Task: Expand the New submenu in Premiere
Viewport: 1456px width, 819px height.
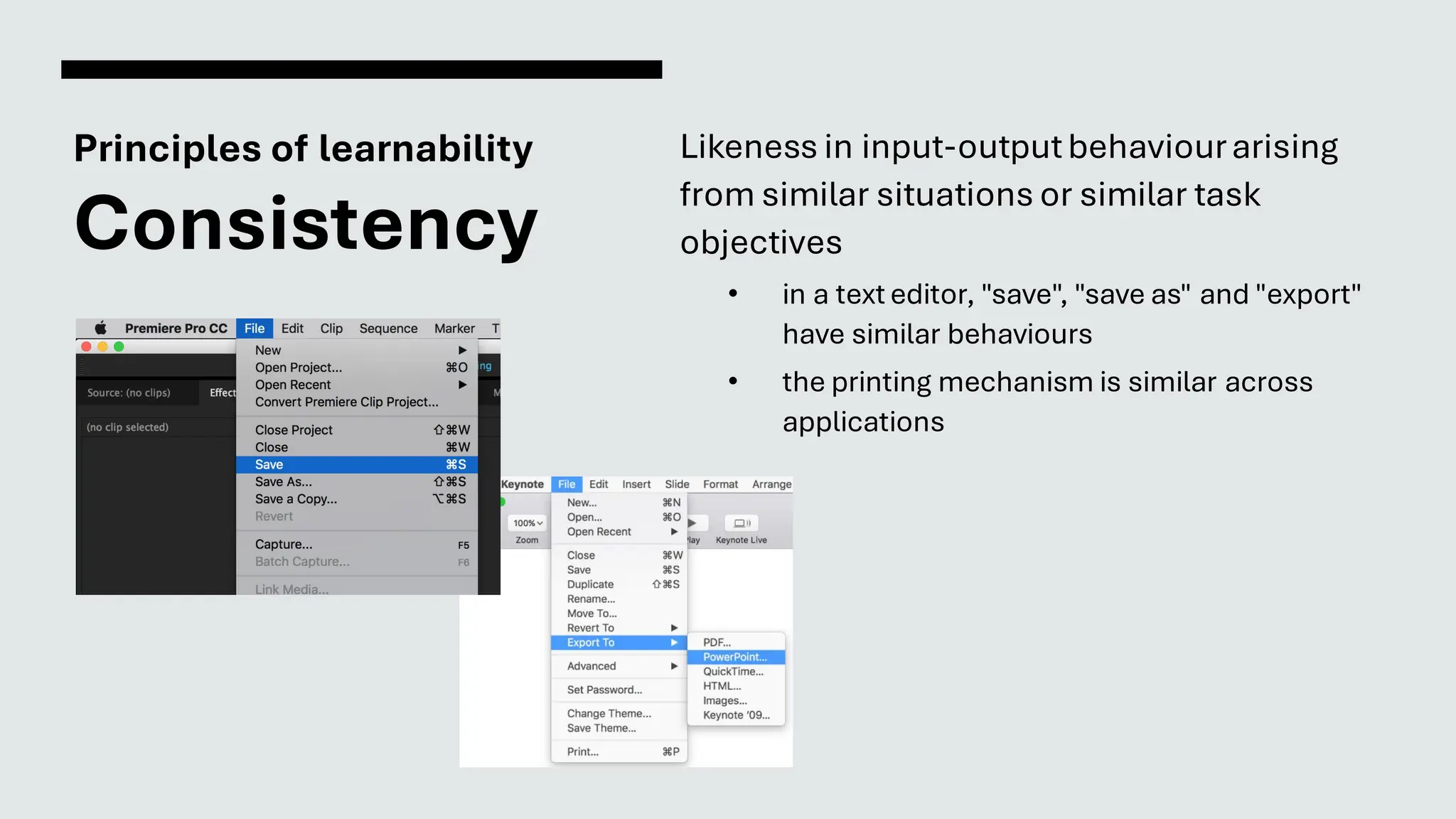Action: pyautogui.click(x=357, y=350)
